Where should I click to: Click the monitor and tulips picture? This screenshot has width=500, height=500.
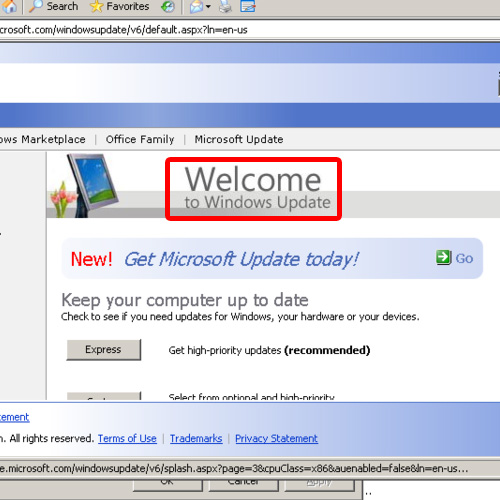click(x=85, y=185)
